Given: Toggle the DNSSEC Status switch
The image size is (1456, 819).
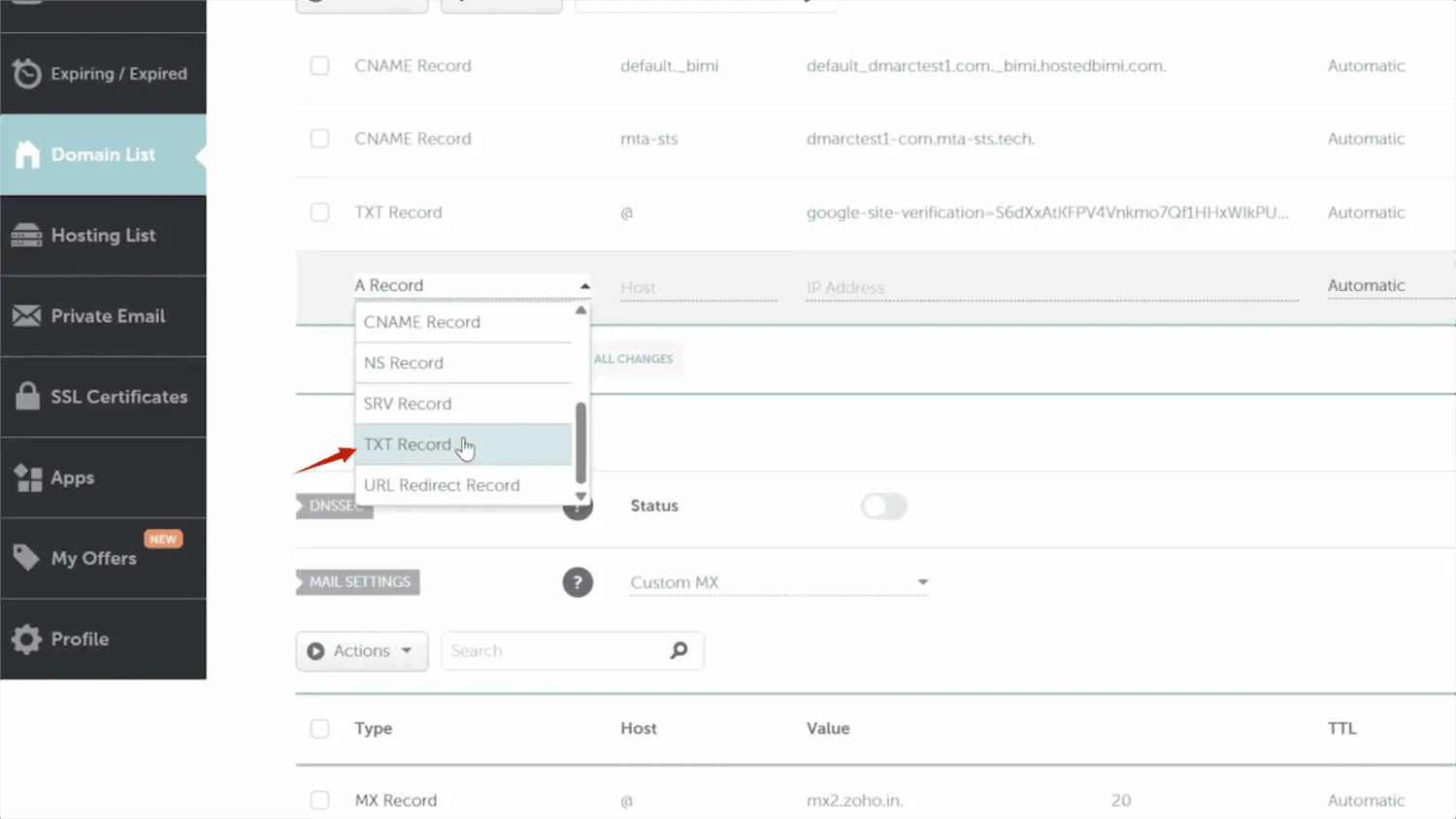Looking at the screenshot, I should pyautogui.click(x=883, y=506).
